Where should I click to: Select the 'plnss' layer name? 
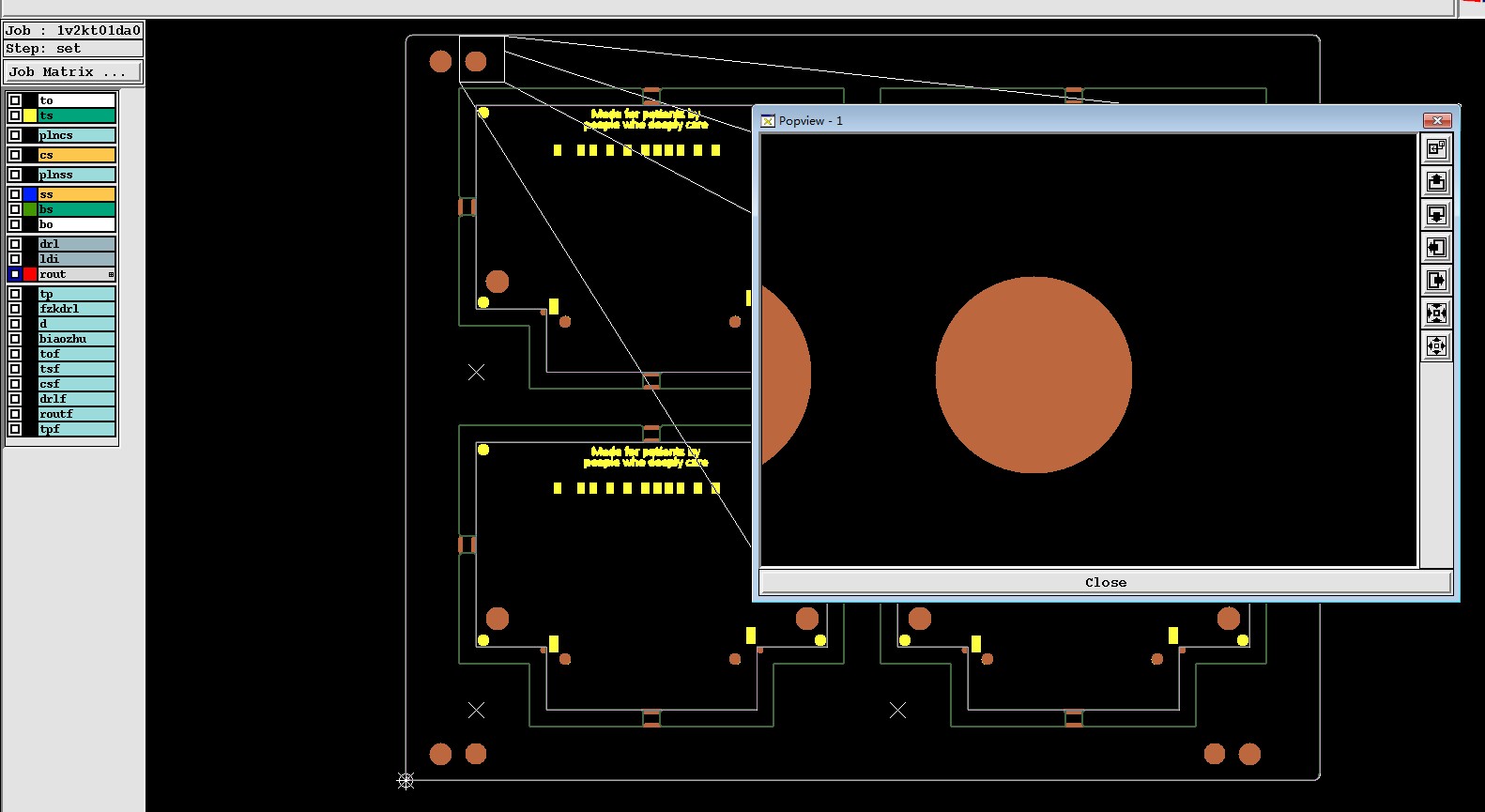click(x=77, y=175)
